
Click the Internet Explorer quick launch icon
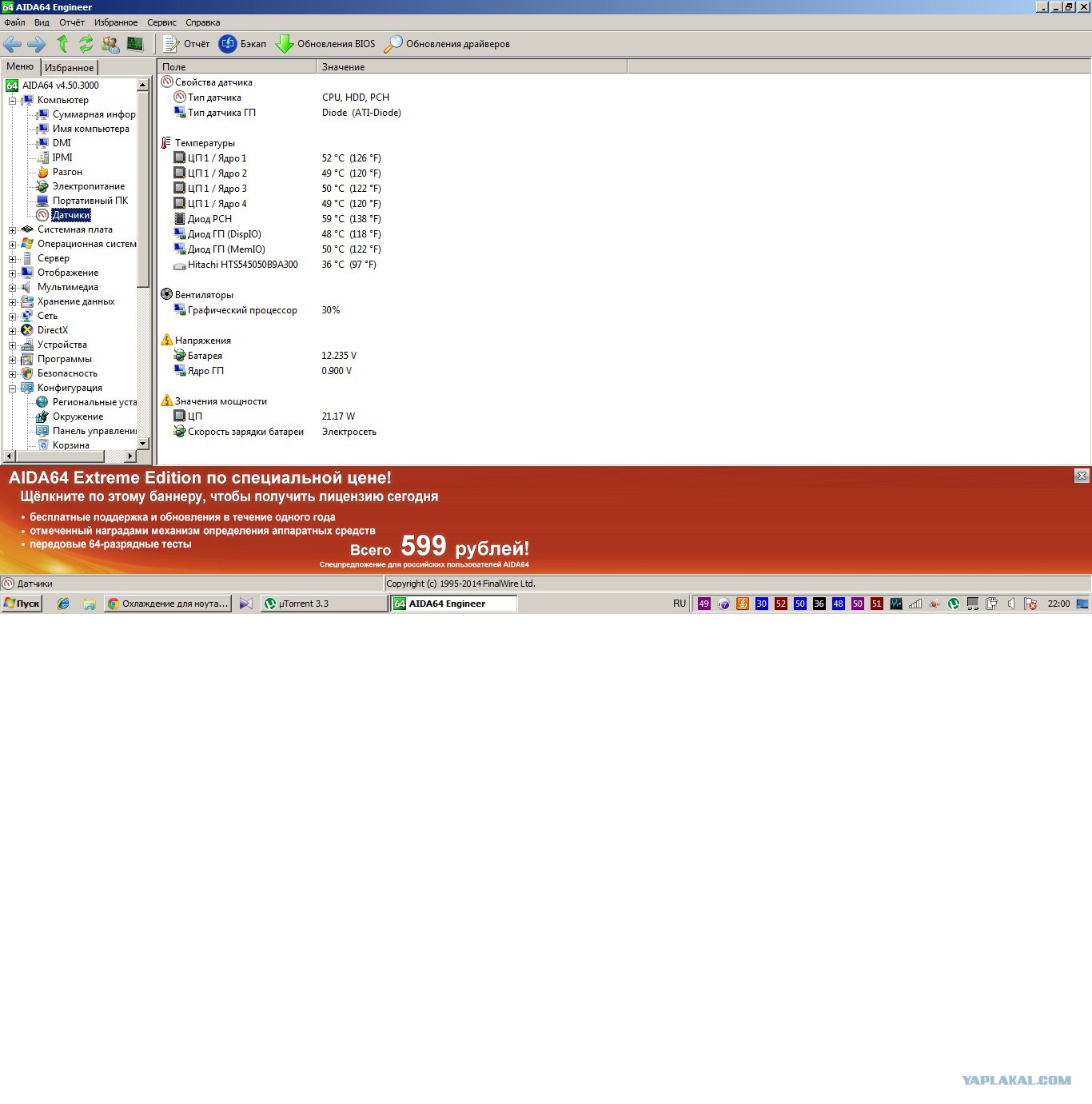click(63, 604)
